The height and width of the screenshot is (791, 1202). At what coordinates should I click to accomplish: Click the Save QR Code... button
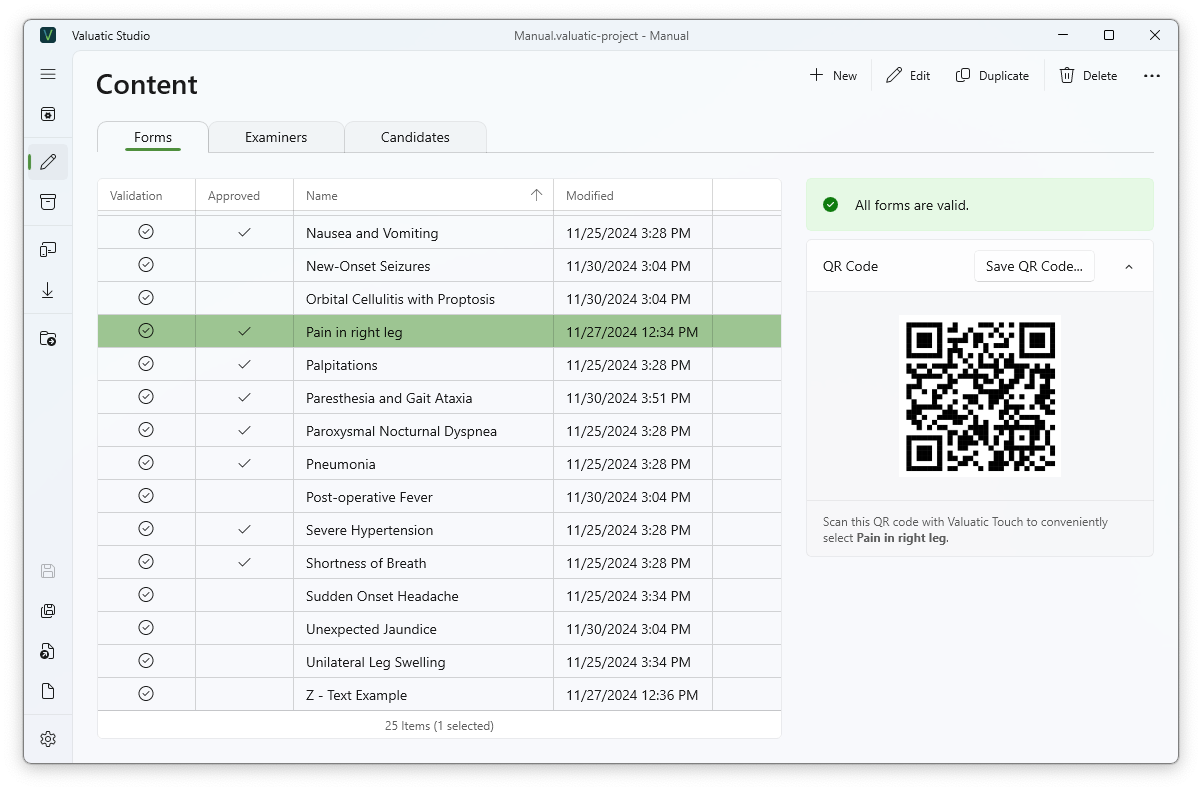(1034, 266)
